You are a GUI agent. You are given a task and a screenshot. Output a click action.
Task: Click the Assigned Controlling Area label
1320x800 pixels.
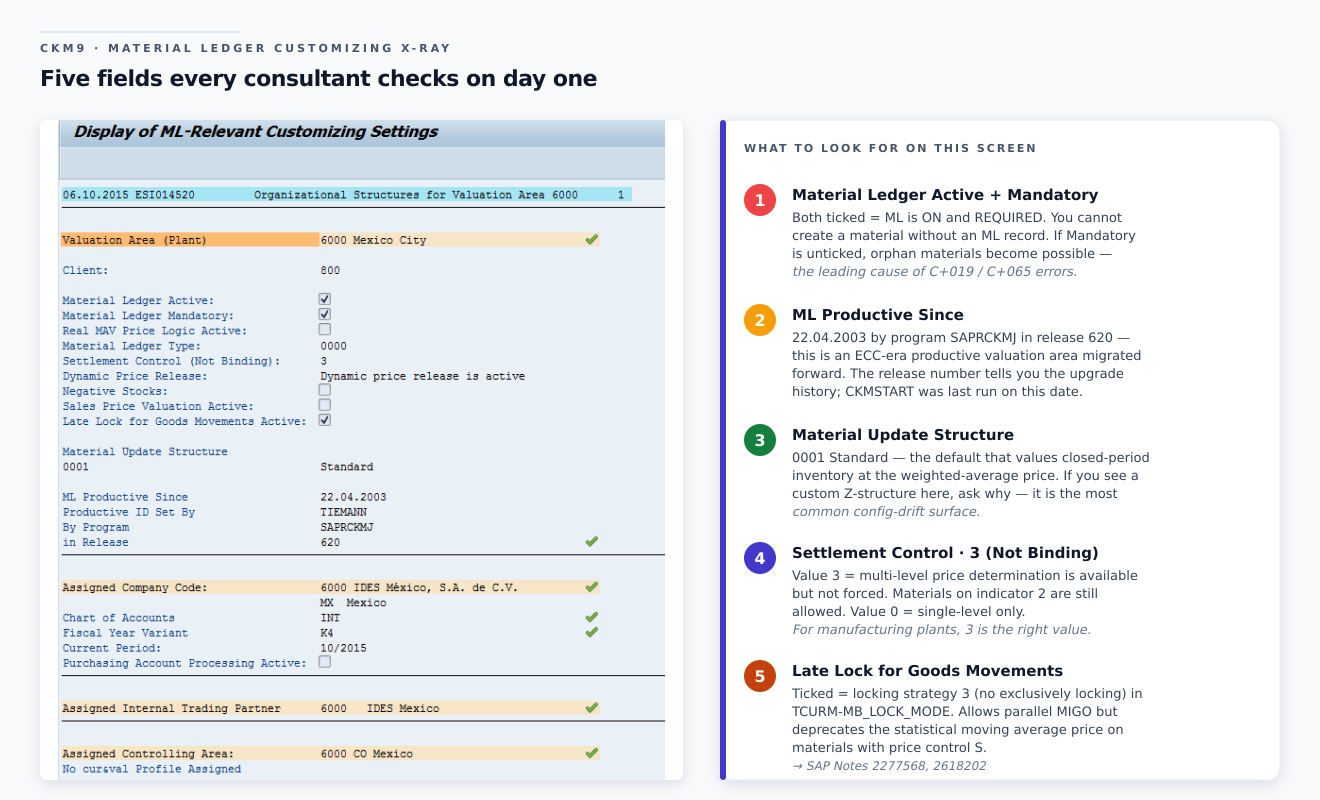[148, 753]
